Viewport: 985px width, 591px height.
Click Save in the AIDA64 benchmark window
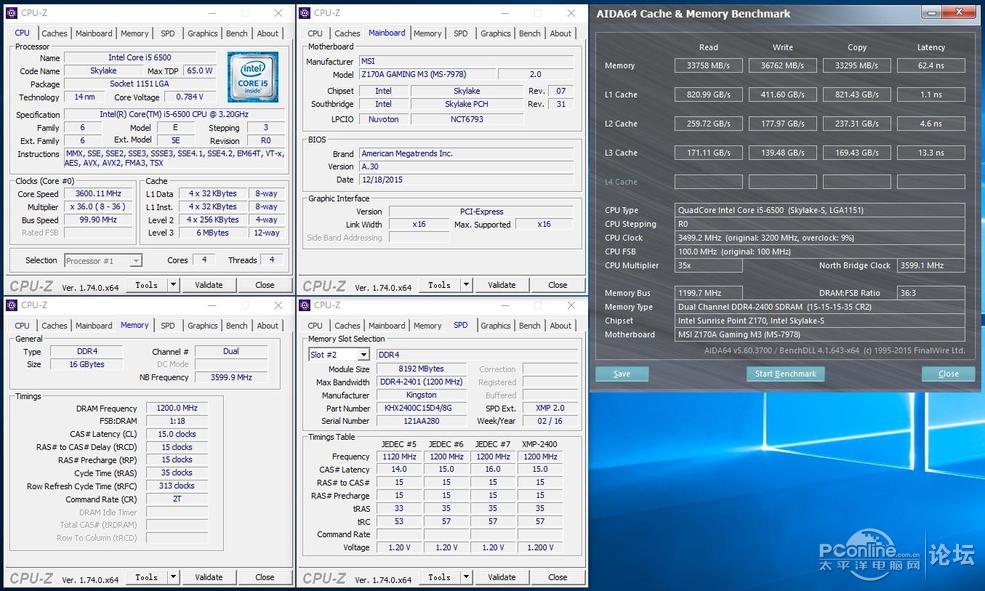pos(622,374)
